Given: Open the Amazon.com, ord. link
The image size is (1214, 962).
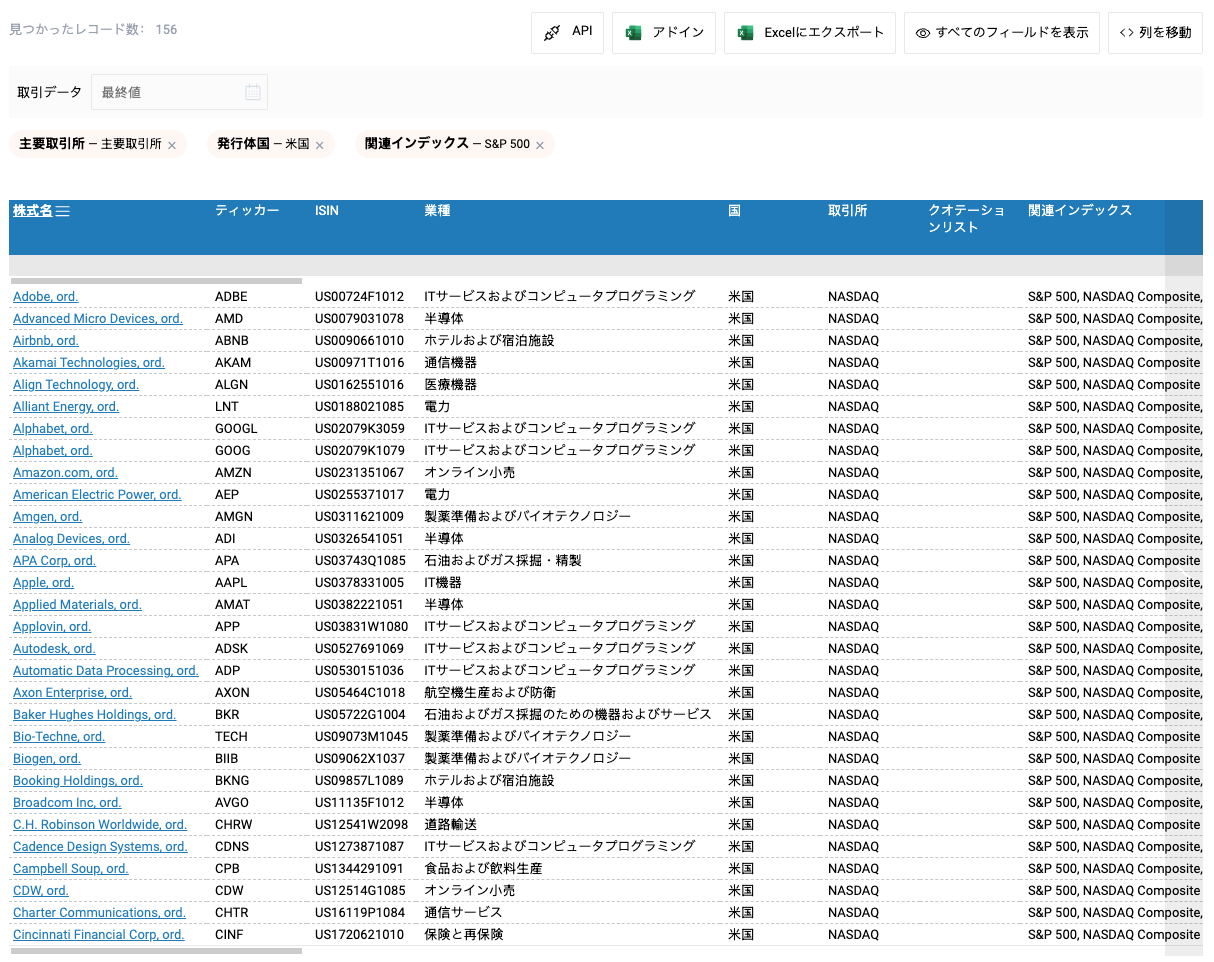Looking at the screenshot, I should [65, 472].
